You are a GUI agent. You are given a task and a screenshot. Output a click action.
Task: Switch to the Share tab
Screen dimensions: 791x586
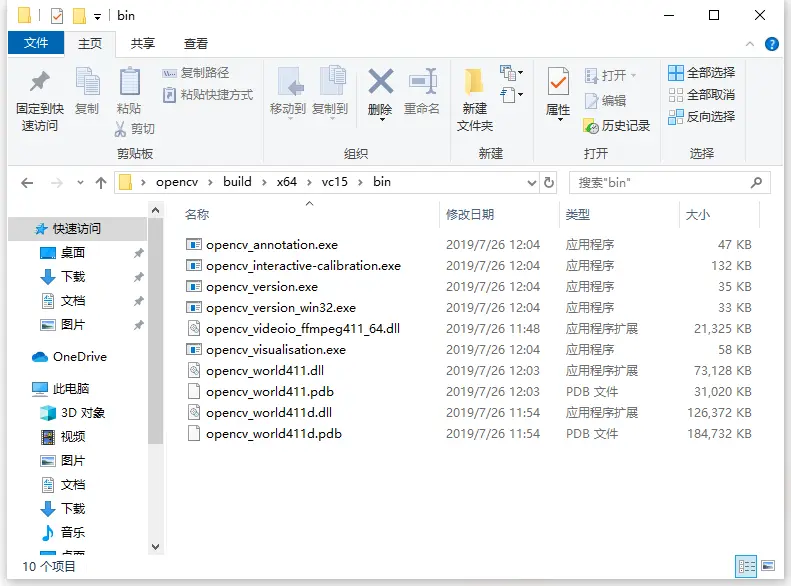point(143,43)
